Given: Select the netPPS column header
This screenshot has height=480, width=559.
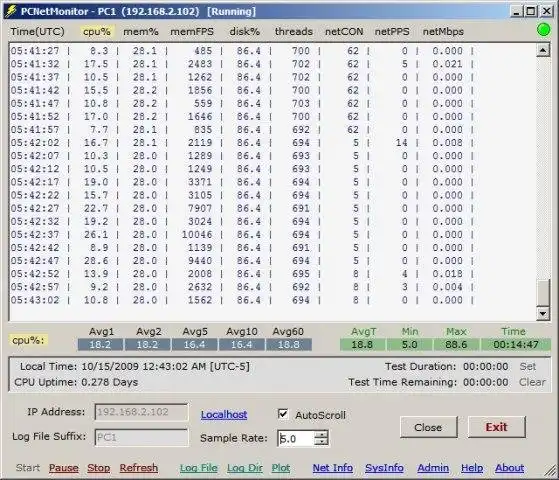Looking at the screenshot, I should pos(392,31).
